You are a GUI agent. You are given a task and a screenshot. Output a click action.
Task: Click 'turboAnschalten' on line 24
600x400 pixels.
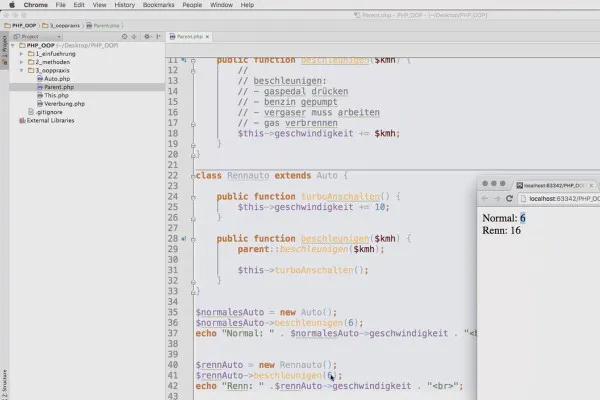(x=341, y=197)
